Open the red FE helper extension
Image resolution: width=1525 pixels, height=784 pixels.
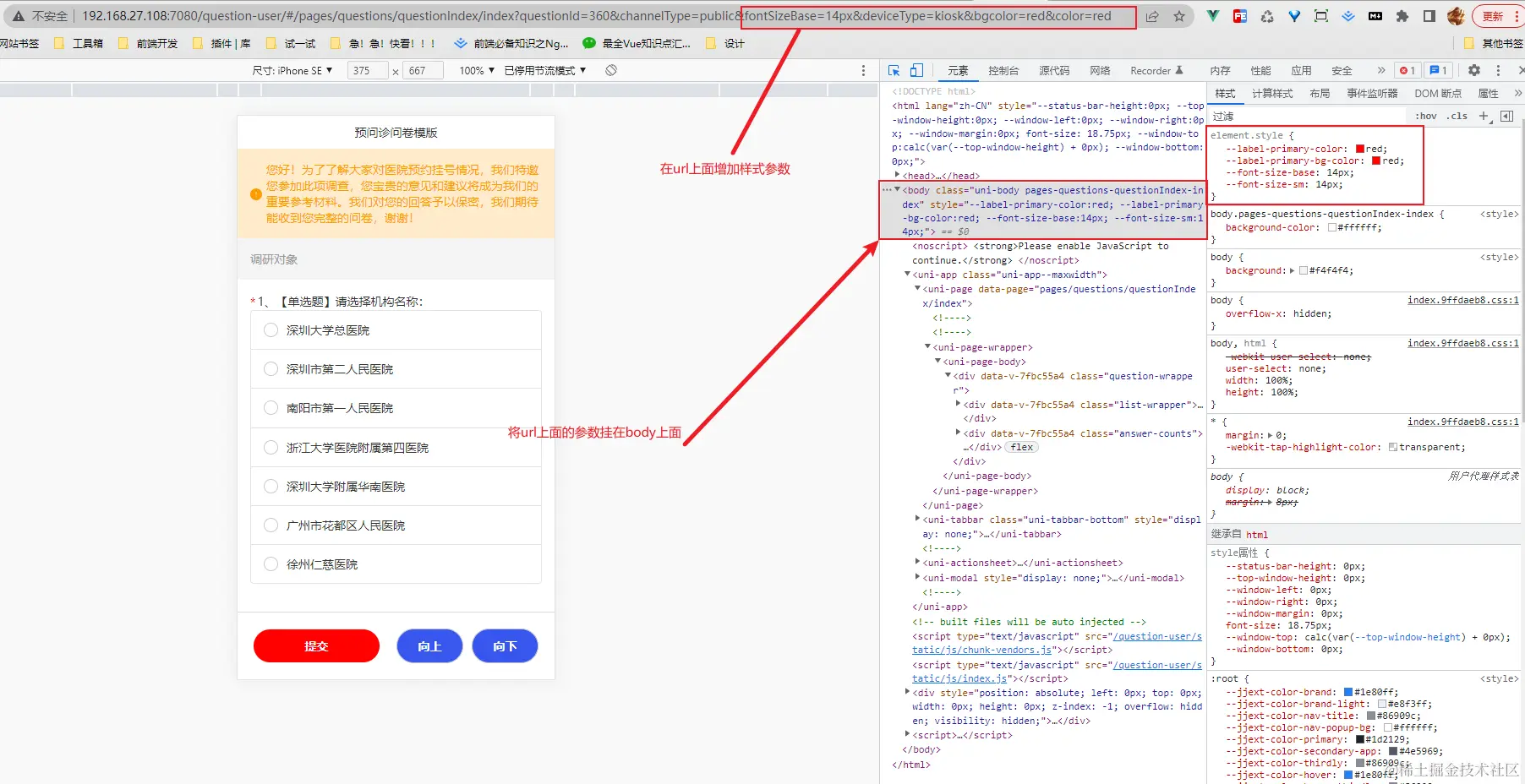[x=1240, y=16]
